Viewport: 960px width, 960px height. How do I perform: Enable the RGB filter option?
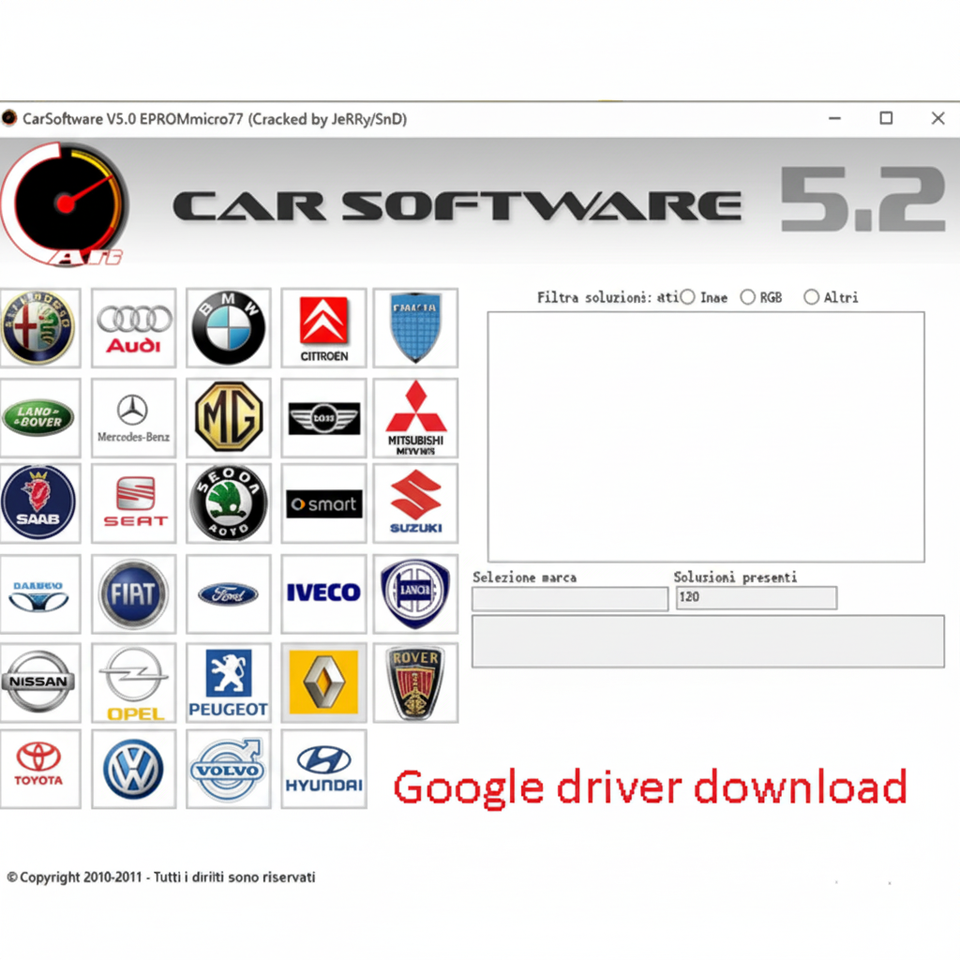coord(748,297)
